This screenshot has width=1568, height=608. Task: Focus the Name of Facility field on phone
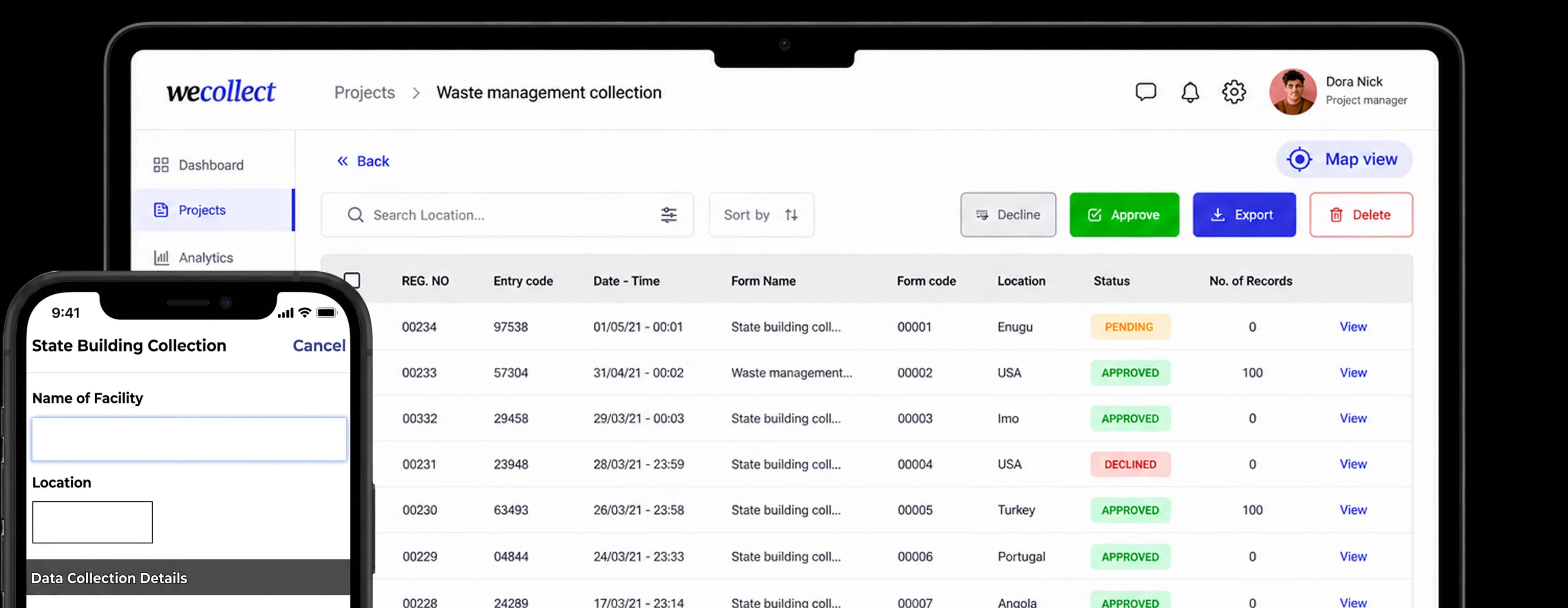pos(189,439)
